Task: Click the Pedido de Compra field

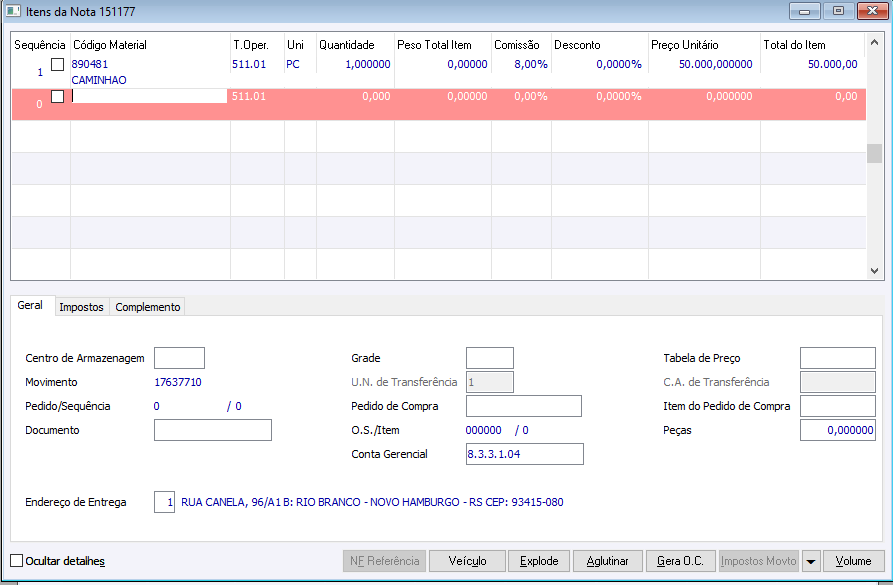Action: [524, 406]
